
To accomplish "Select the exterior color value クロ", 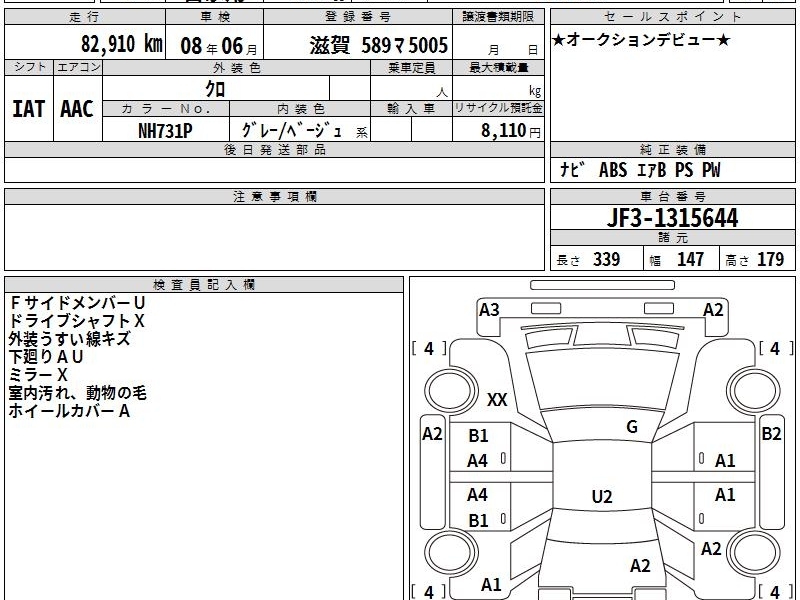I will (x=215, y=89).
